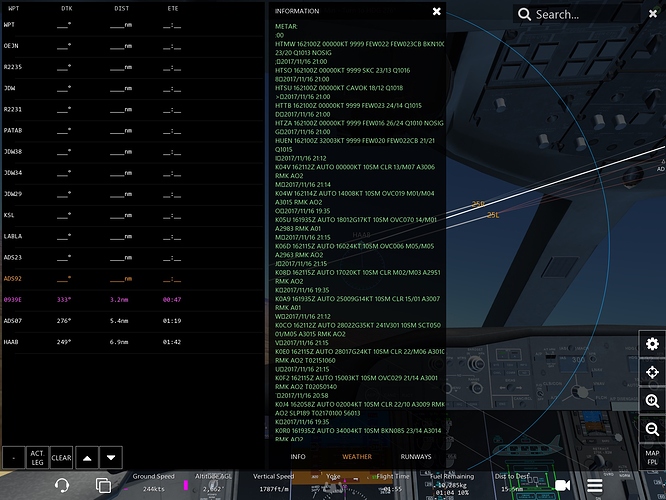This screenshot has width=666, height=500.
Task: Select waypoint JDW34 row
Action: pos(133,173)
